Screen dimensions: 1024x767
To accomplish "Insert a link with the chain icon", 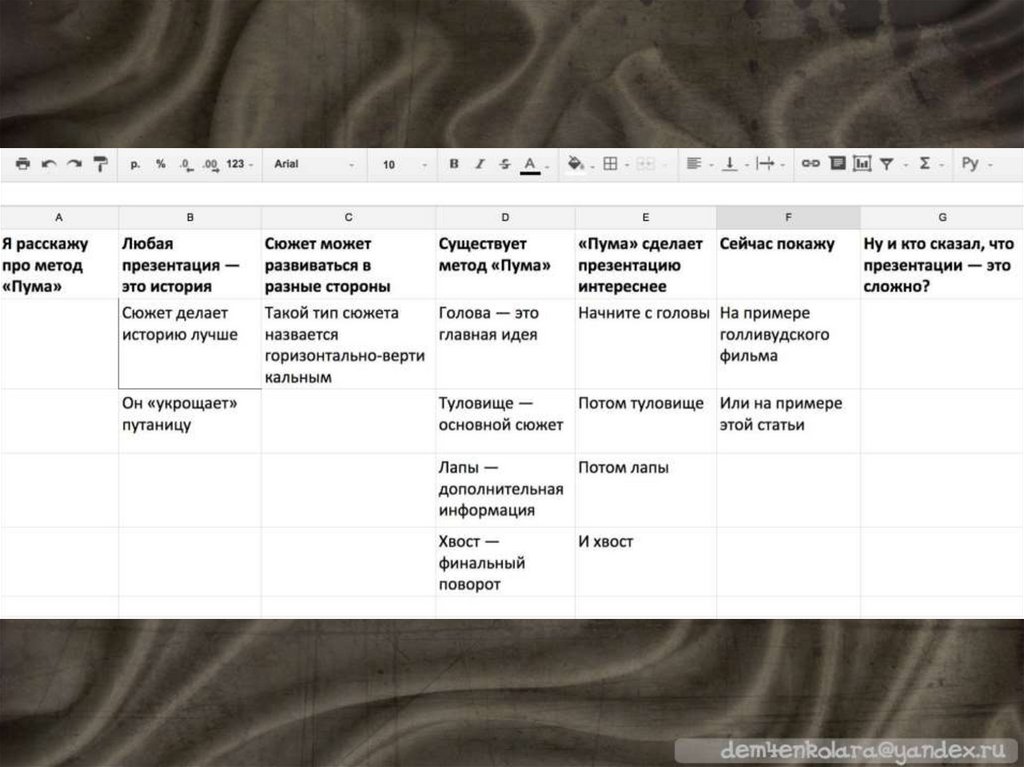I will click(811, 164).
